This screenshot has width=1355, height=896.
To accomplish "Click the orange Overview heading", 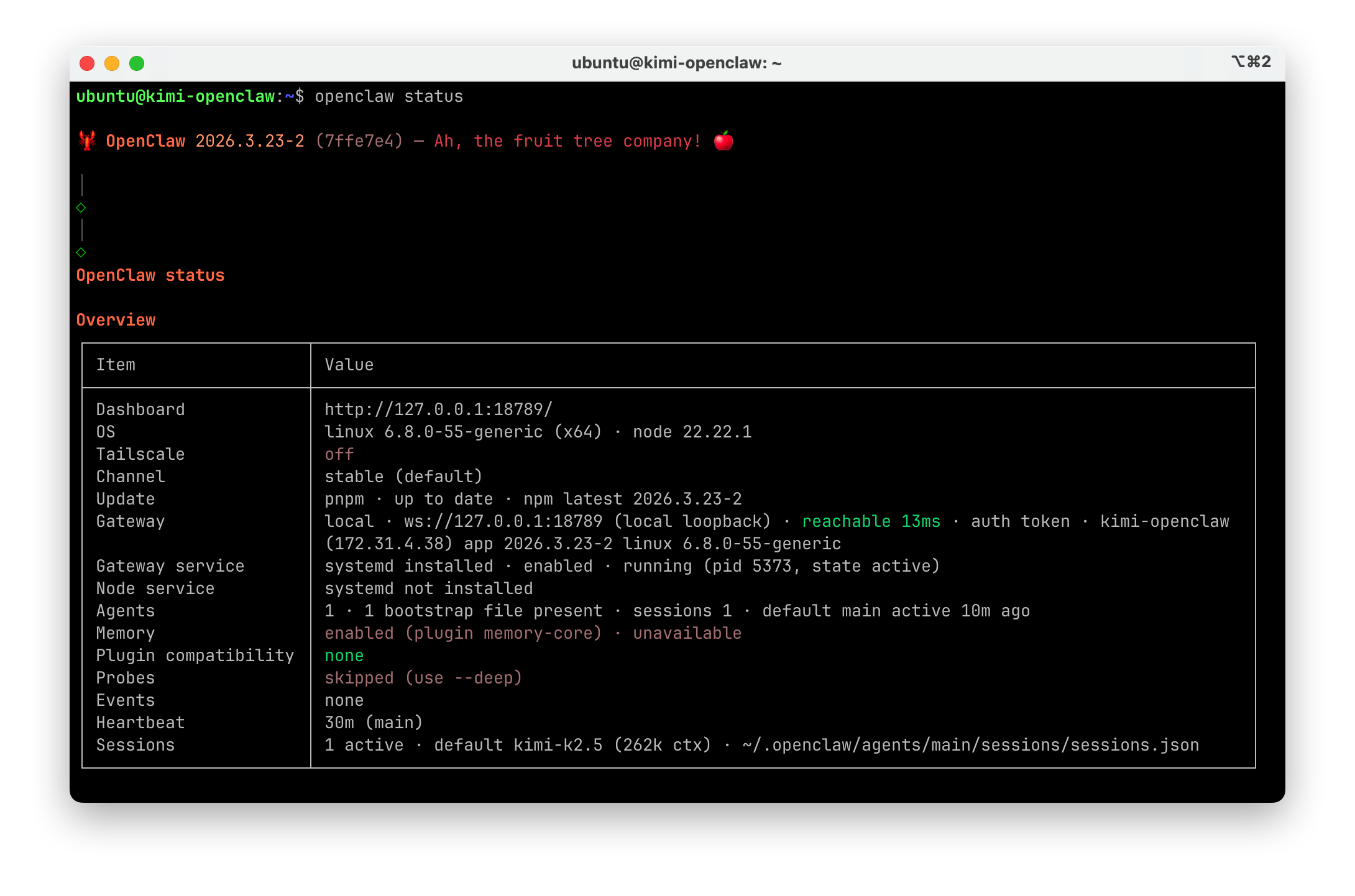I will point(116,320).
